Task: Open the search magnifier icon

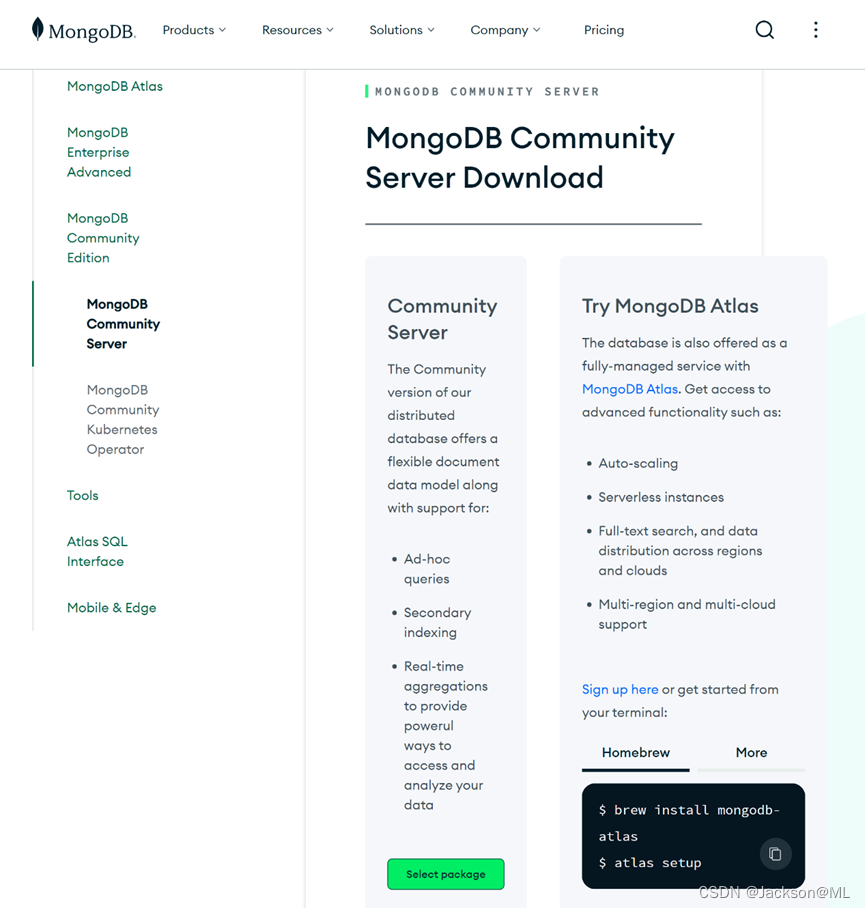Action: [764, 30]
